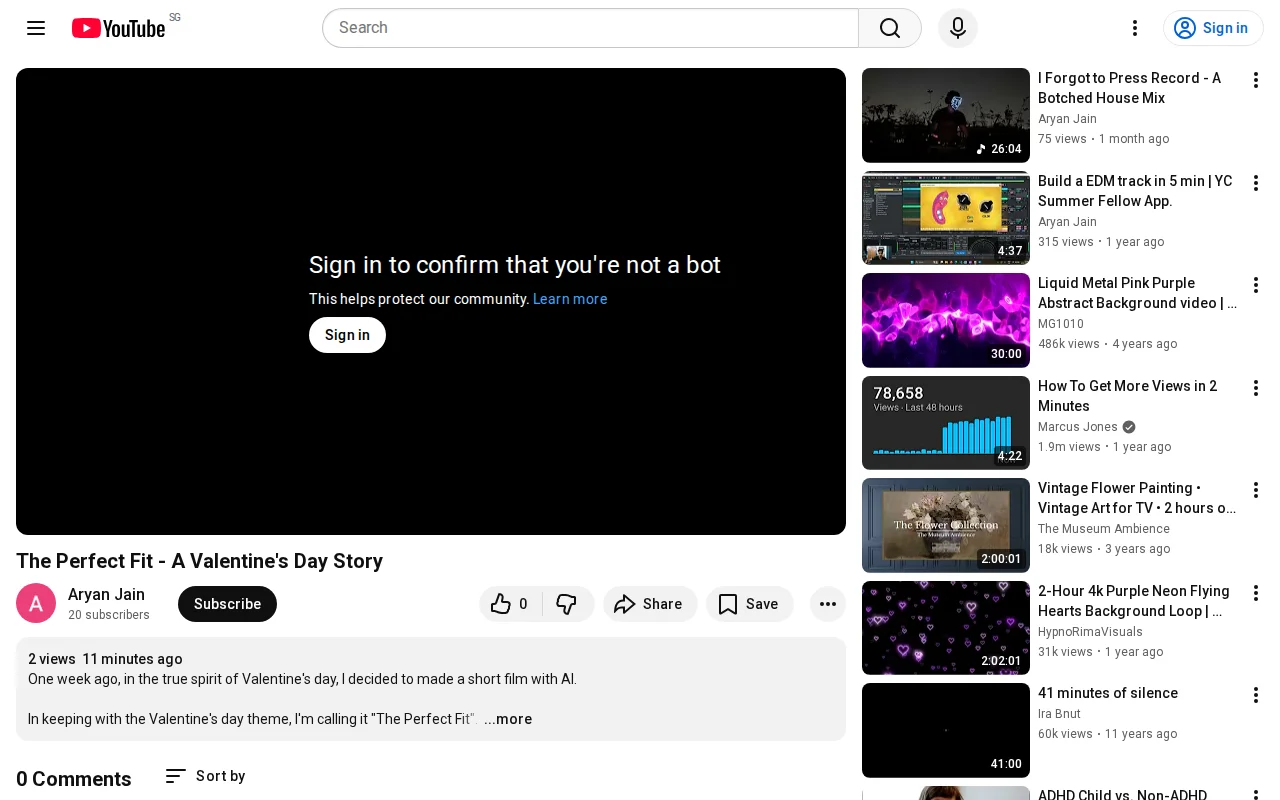Open 'Liquid Metal Pink Purple Abstract' title
The image size is (1280, 800).
1137,293
